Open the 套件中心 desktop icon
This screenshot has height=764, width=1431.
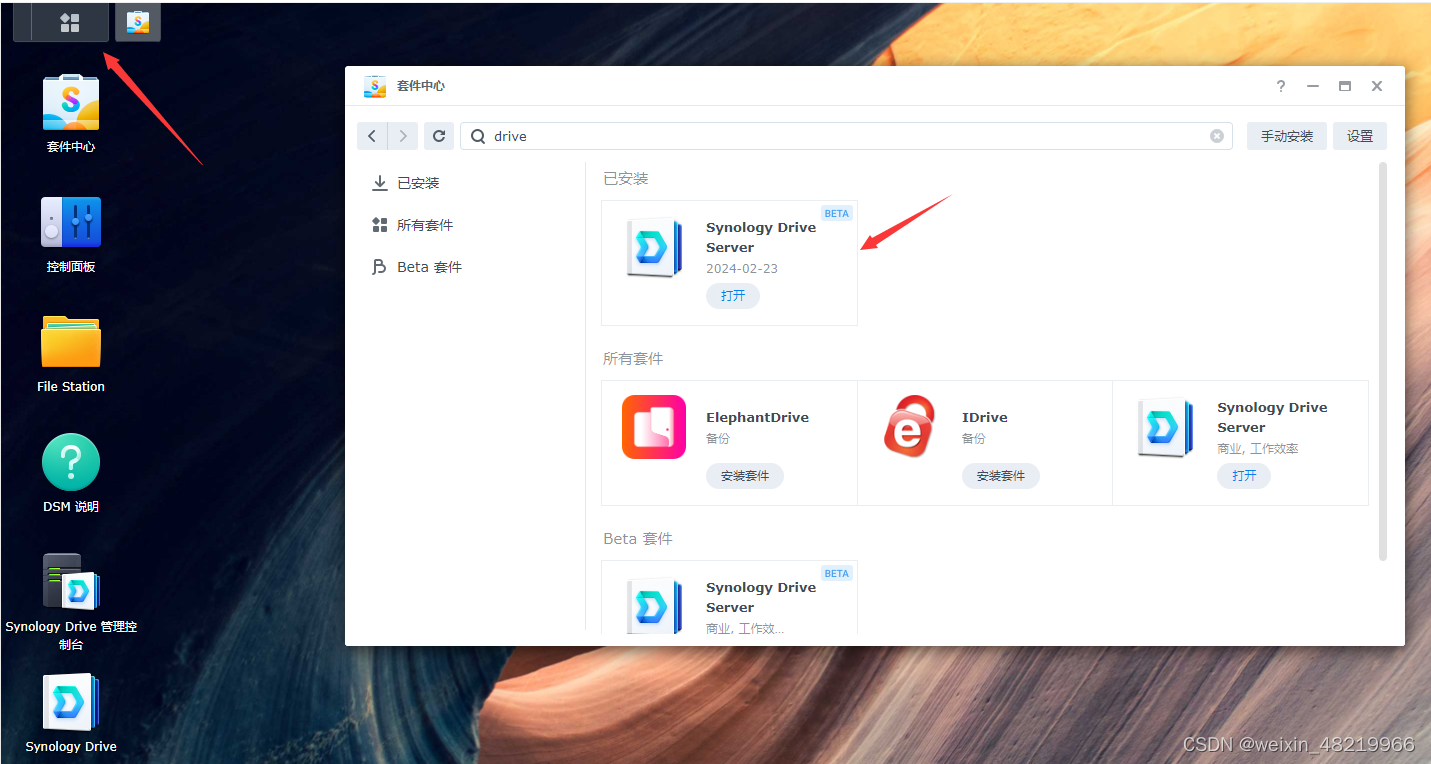coord(71,103)
